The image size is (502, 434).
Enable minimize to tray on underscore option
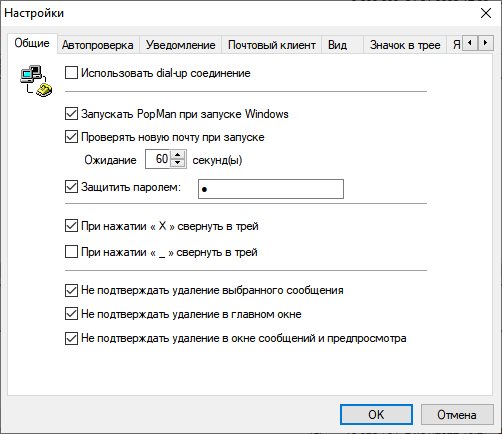pyautogui.click(x=71, y=252)
